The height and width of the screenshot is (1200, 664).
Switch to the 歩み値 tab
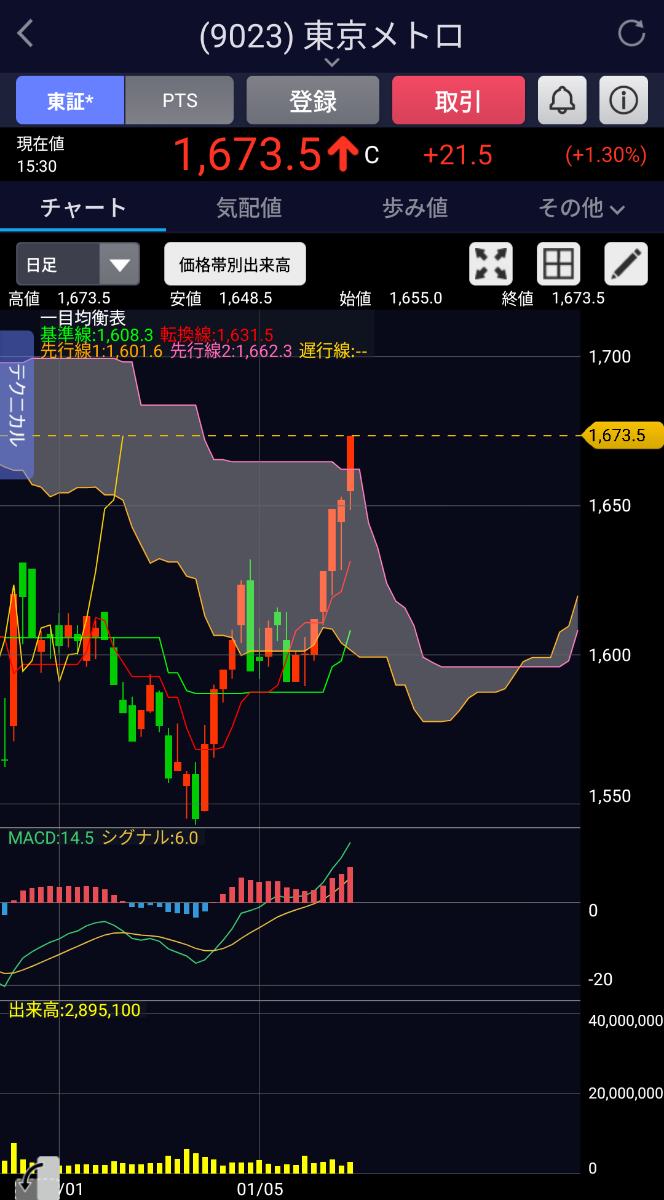tap(415, 208)
